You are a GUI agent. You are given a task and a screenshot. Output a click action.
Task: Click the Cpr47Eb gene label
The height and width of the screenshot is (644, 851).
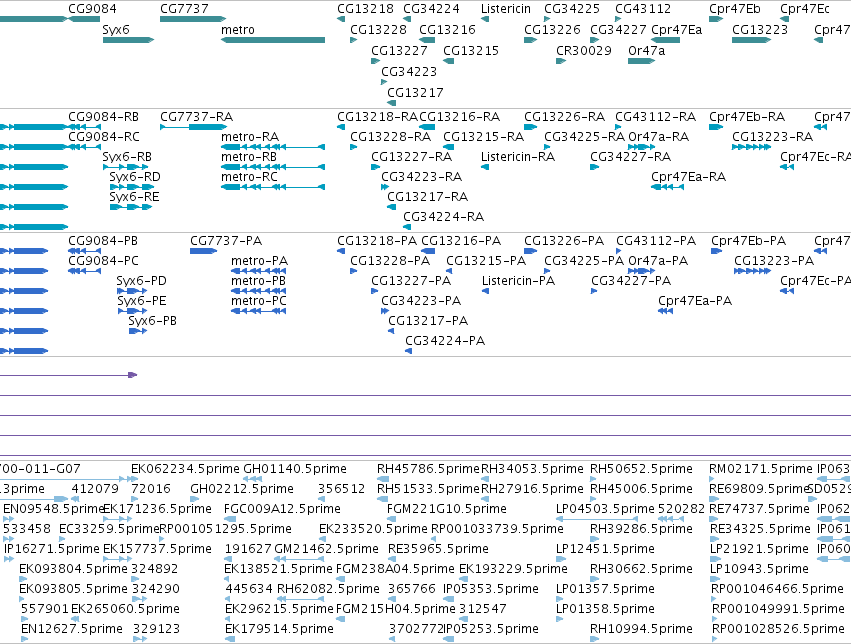tap(735, 9)
